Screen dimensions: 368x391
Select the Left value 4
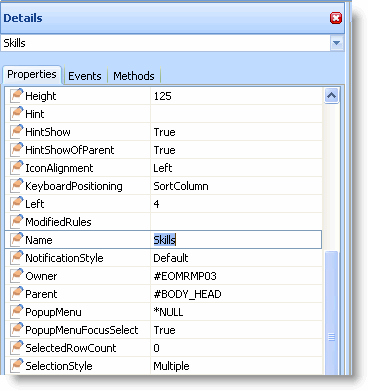[x=156, y=204]
